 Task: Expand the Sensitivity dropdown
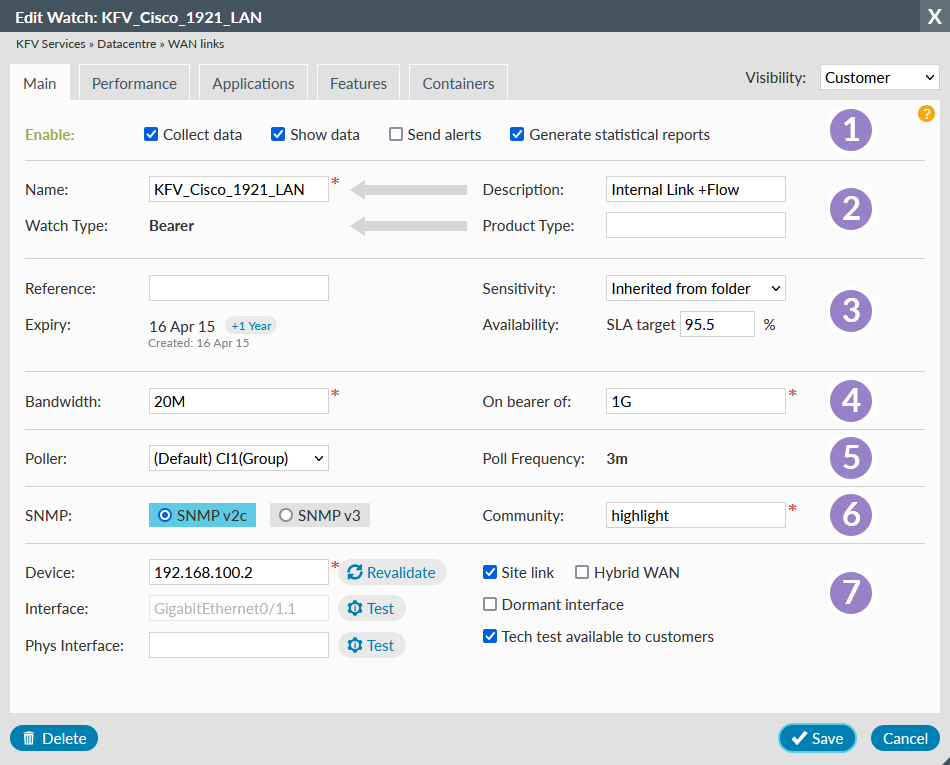pyautogui.click(x=695, y=288)
